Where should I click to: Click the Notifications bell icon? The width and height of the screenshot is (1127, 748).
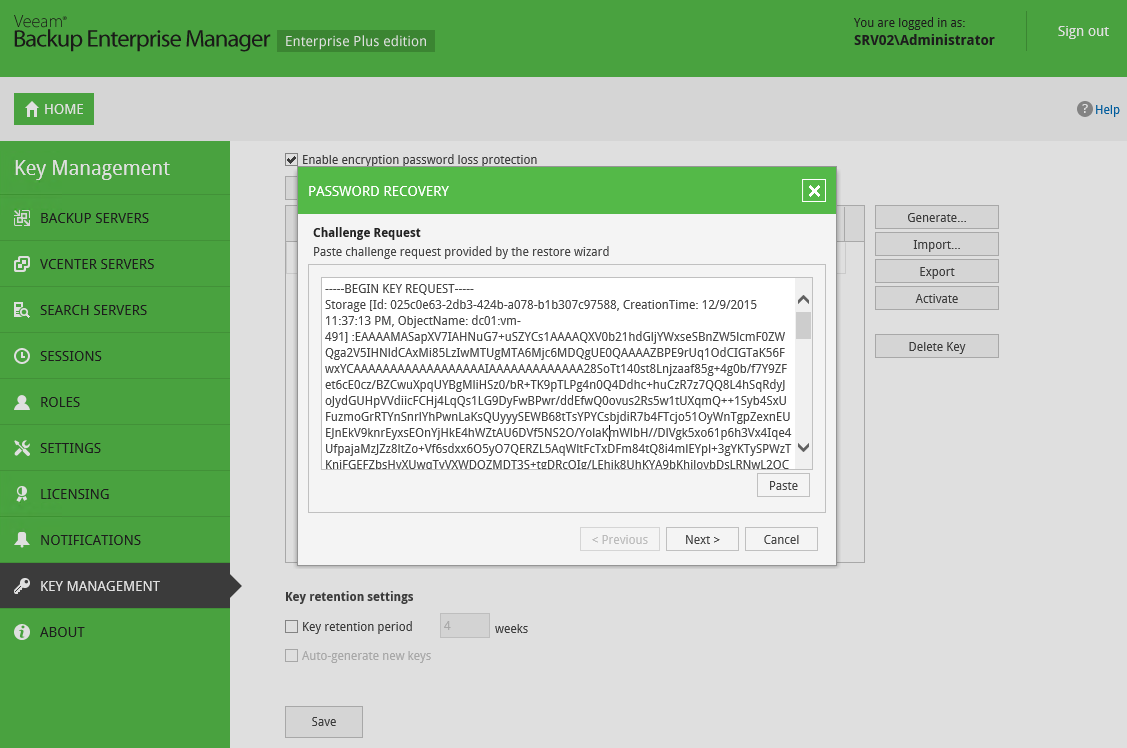point(21,540)
